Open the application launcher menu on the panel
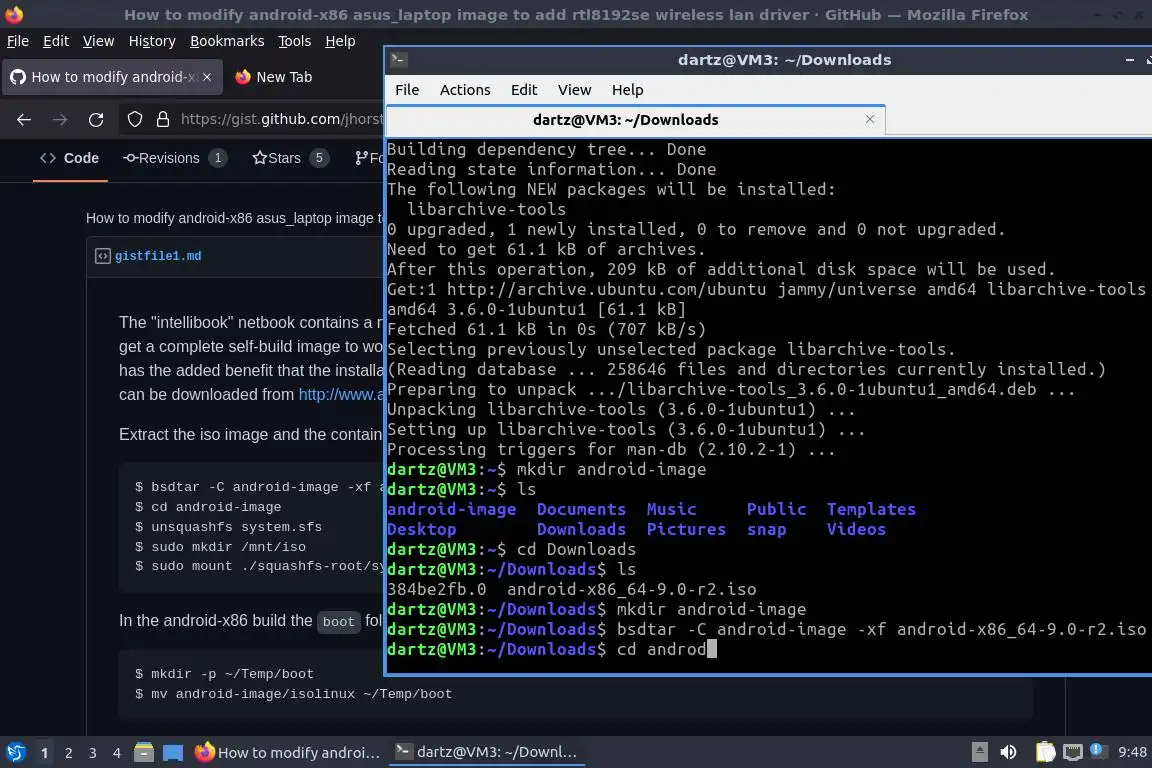The height and width of the screenshot is (768, 1152). coord(15,752)
